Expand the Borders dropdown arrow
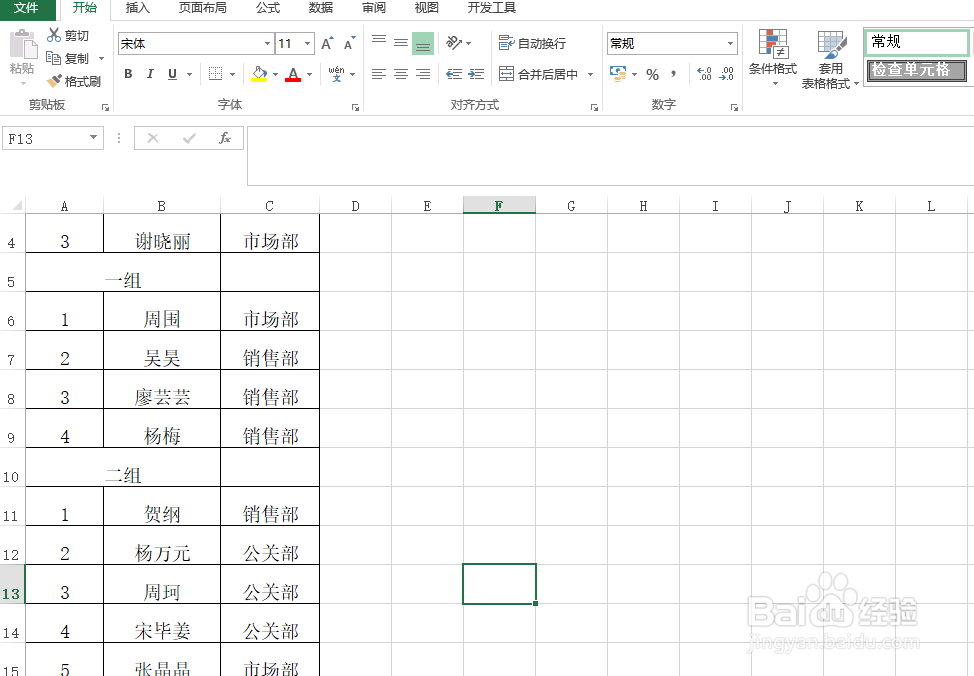Viewport: 974px width, 676px height. [230, 75]
